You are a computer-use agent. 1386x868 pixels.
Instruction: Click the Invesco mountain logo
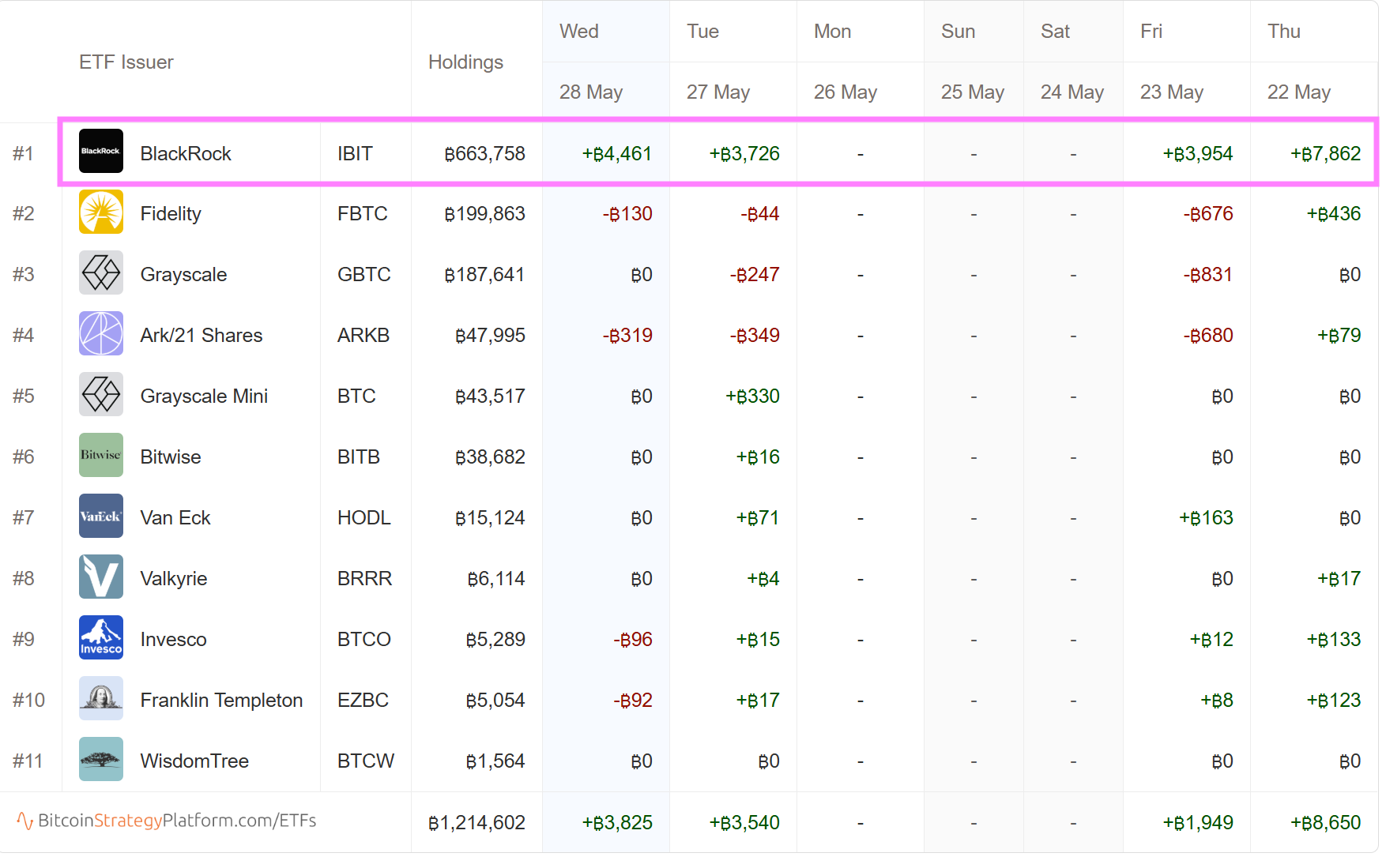[101, 637]
